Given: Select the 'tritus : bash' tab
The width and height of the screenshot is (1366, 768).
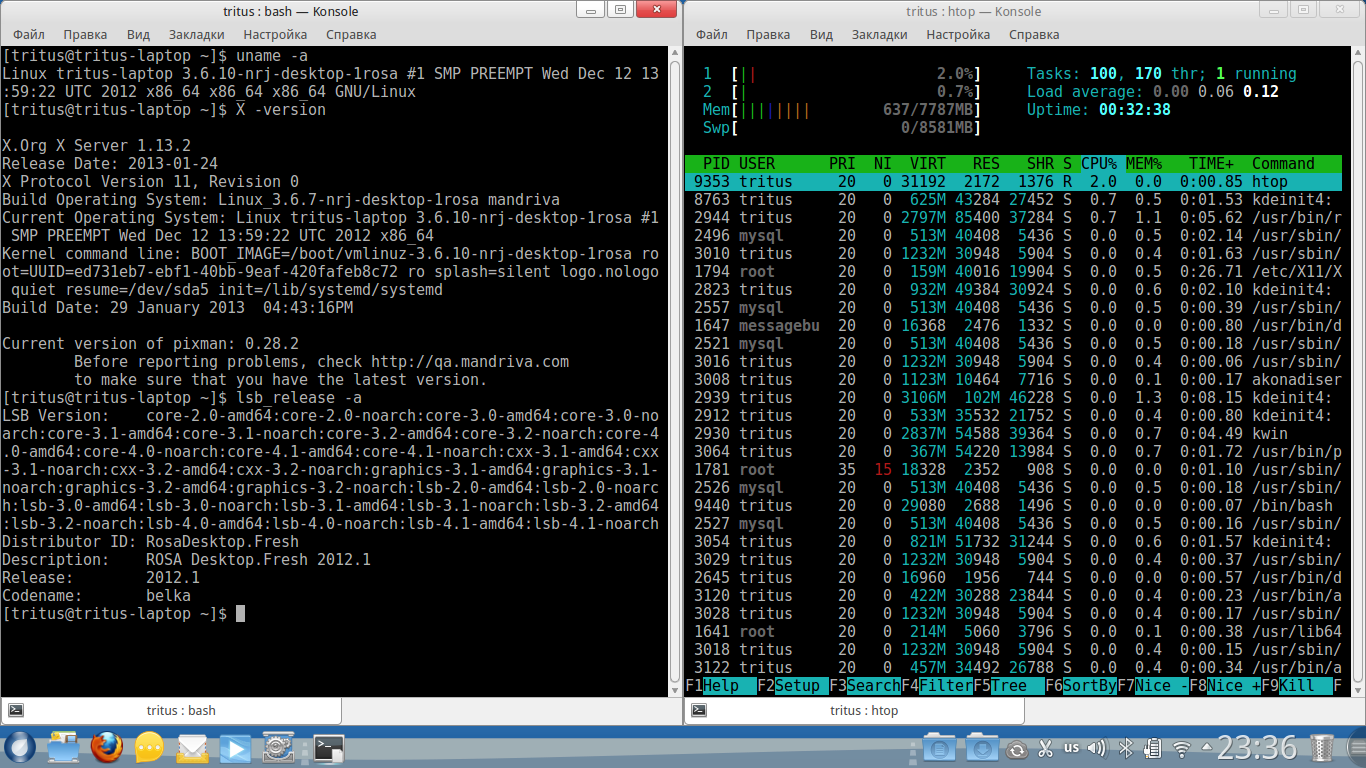Looking at the screenshot, I should (171, 711).
